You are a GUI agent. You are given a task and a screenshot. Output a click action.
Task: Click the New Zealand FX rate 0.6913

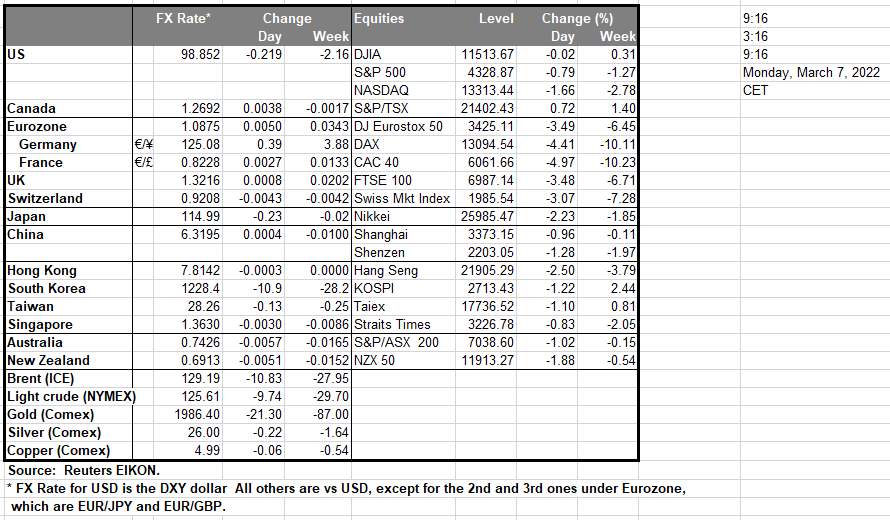tap(198, 361)
